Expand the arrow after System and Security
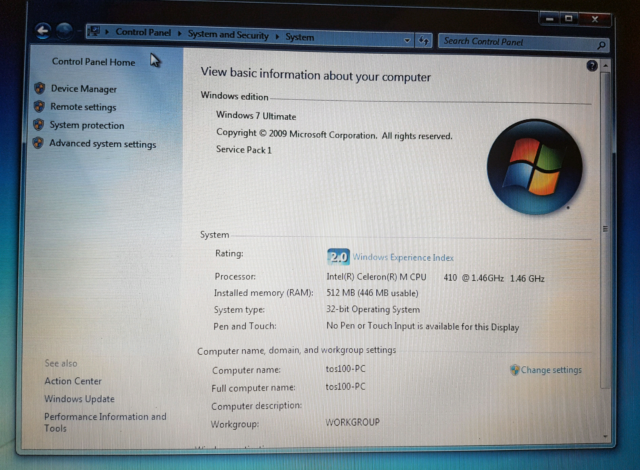 (277, 36)
